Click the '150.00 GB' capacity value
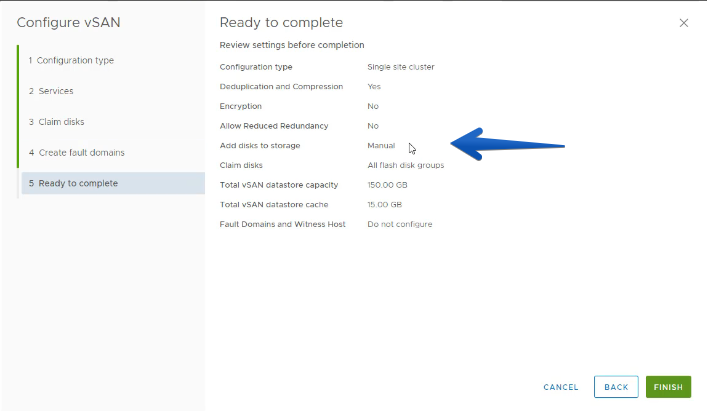Viewport: 707px width, 411px height. [x=387, y=185]
